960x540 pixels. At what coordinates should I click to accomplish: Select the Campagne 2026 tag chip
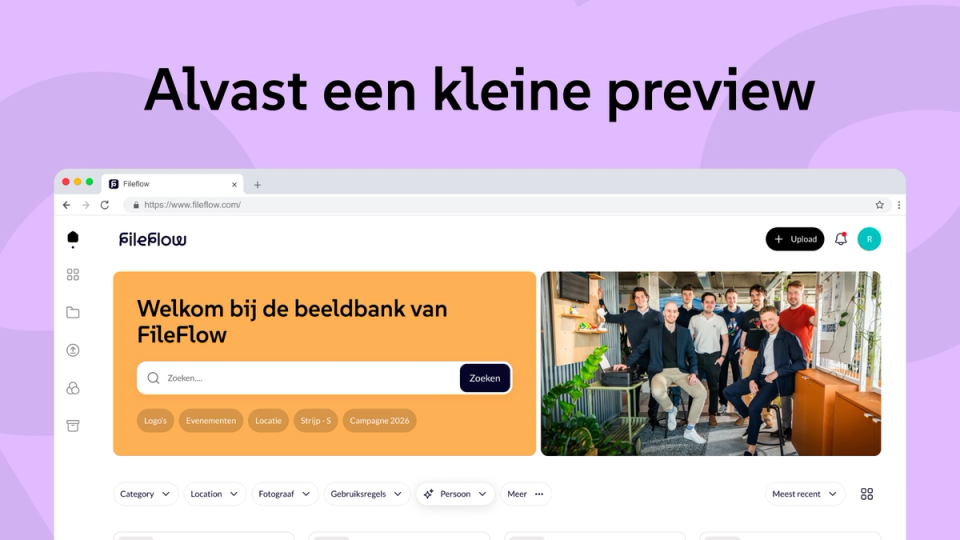[380, 421]
